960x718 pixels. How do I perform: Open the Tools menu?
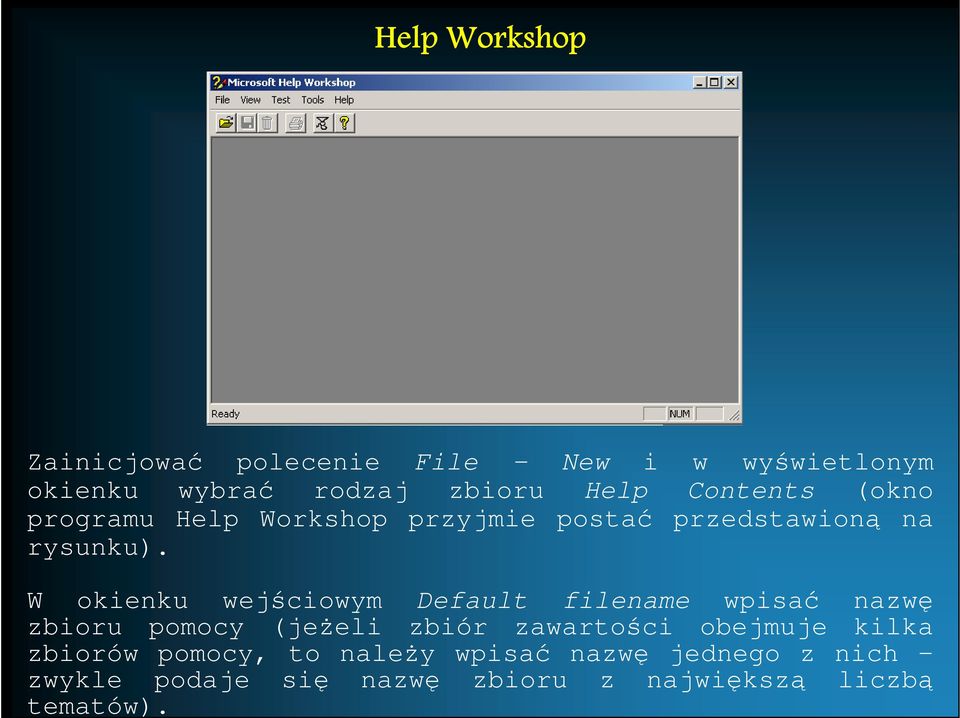click(x=312, y=100)
